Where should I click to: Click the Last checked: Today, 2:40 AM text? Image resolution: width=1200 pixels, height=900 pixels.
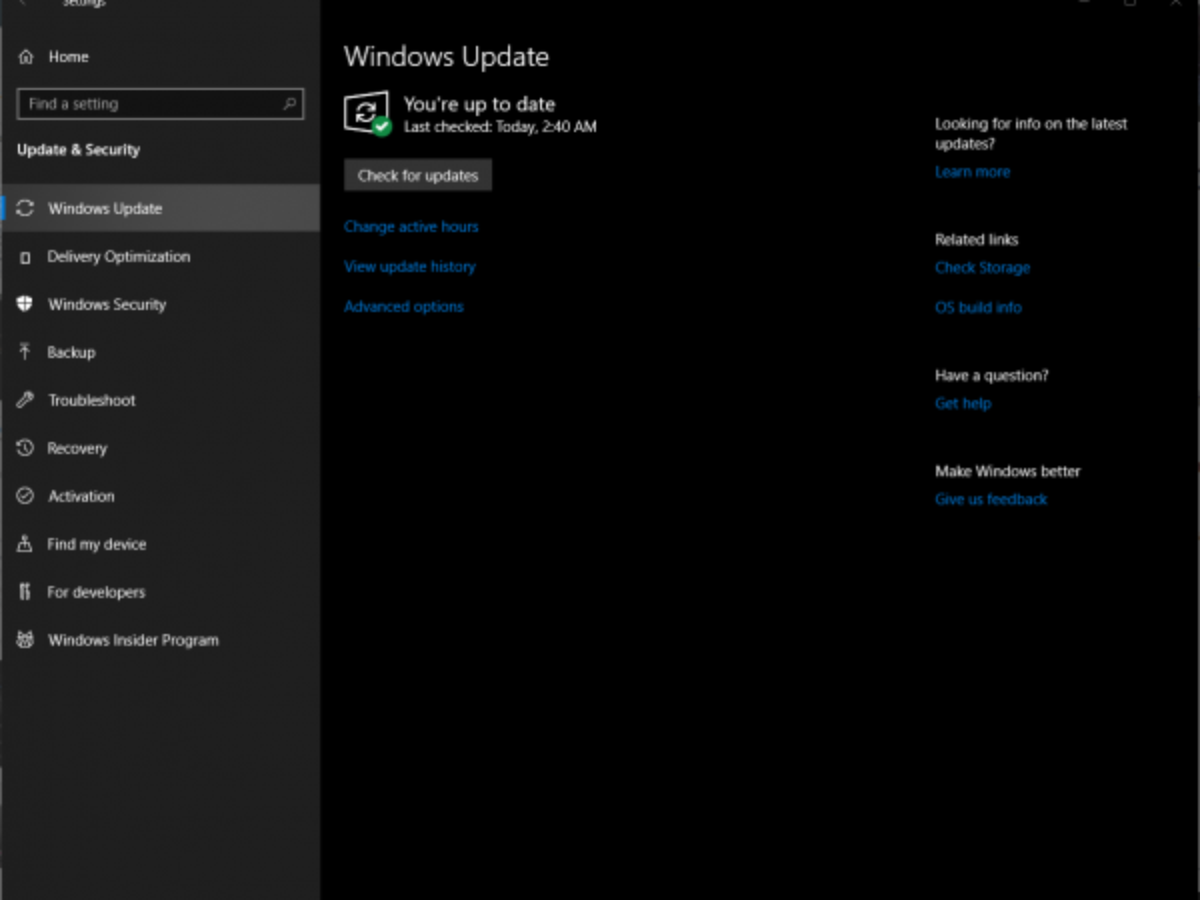(500, 127)
